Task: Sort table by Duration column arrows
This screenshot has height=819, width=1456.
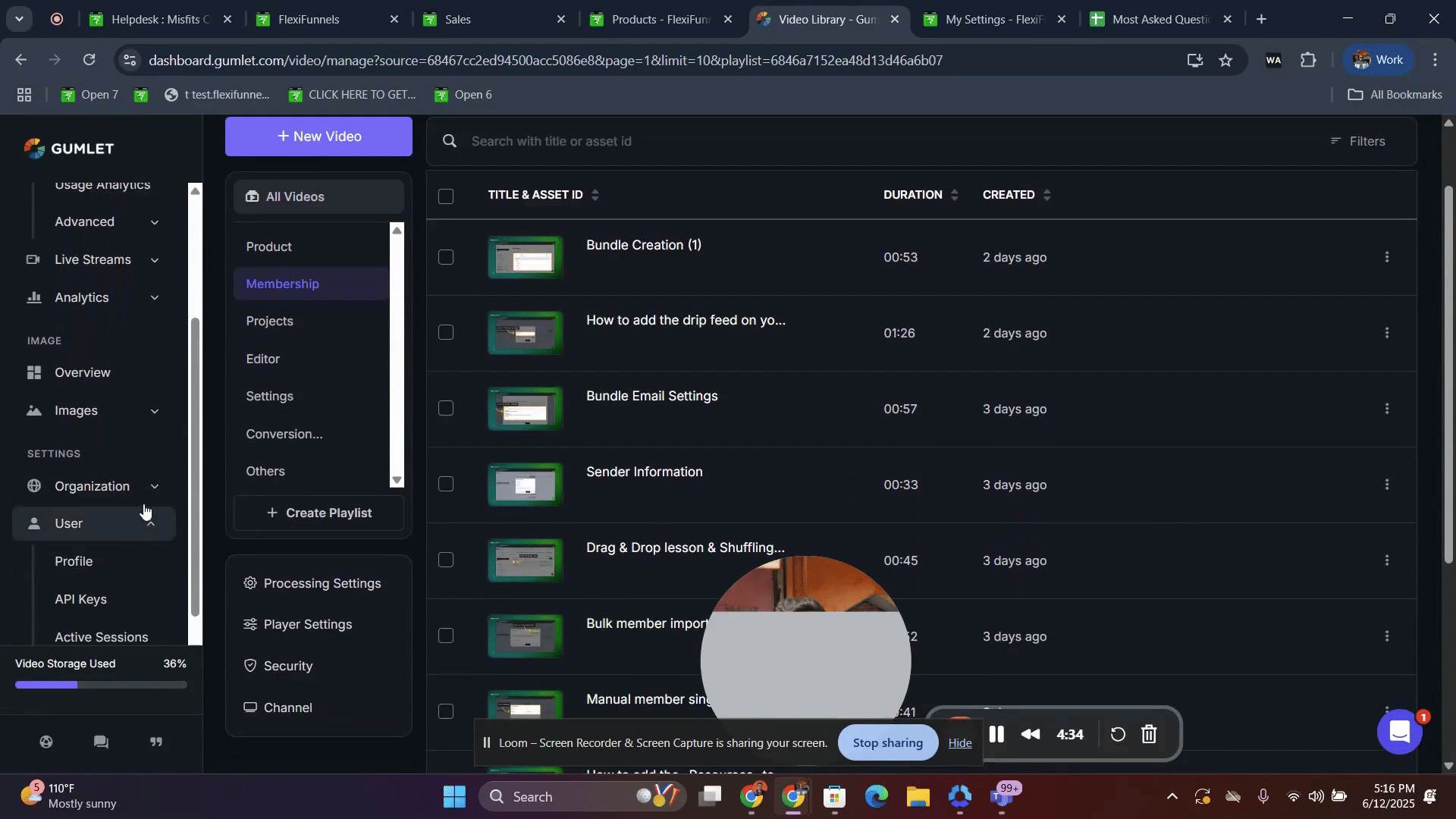Action: click(954, 195)
